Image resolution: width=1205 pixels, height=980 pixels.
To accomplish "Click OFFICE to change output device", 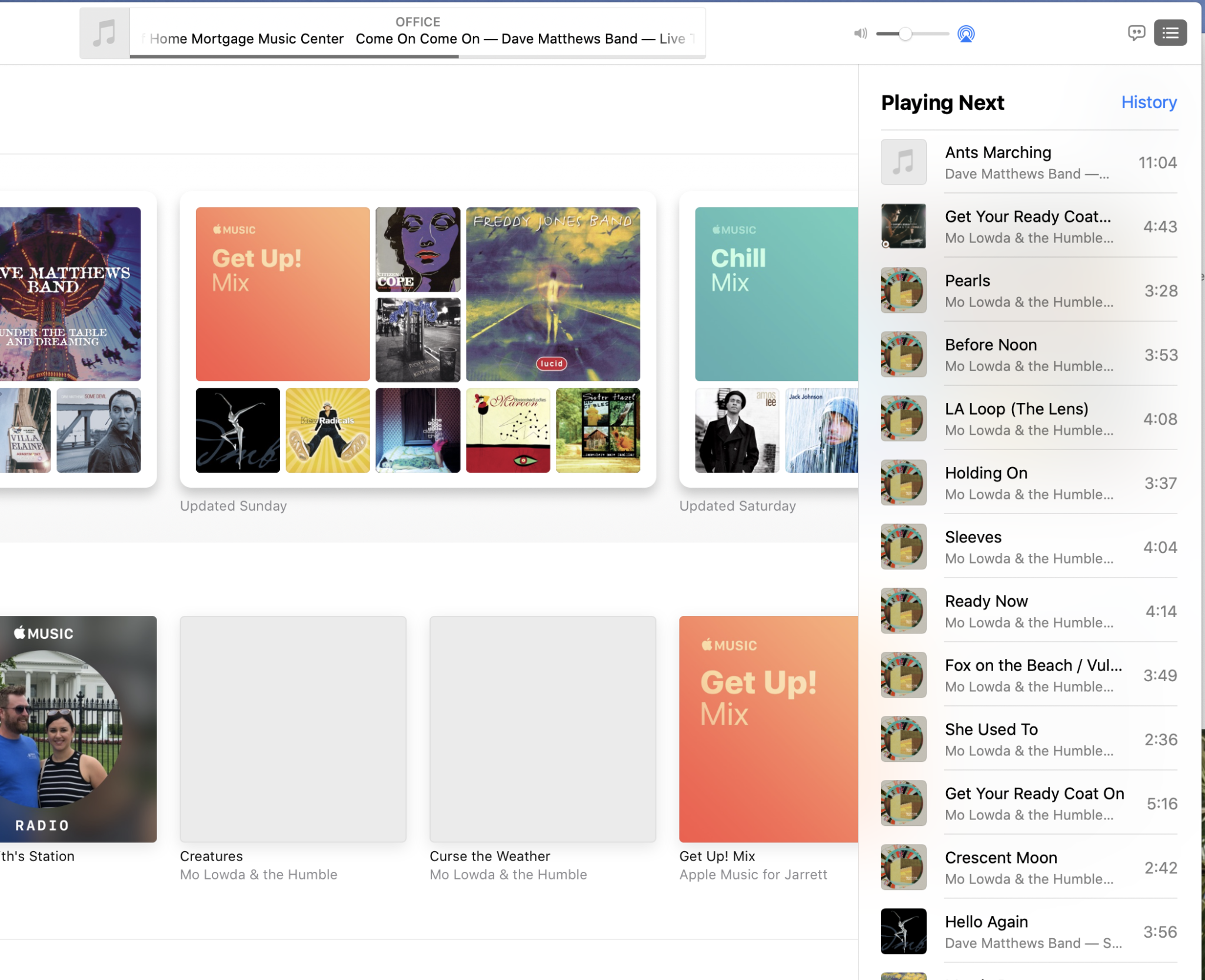I will coord(417,22).
